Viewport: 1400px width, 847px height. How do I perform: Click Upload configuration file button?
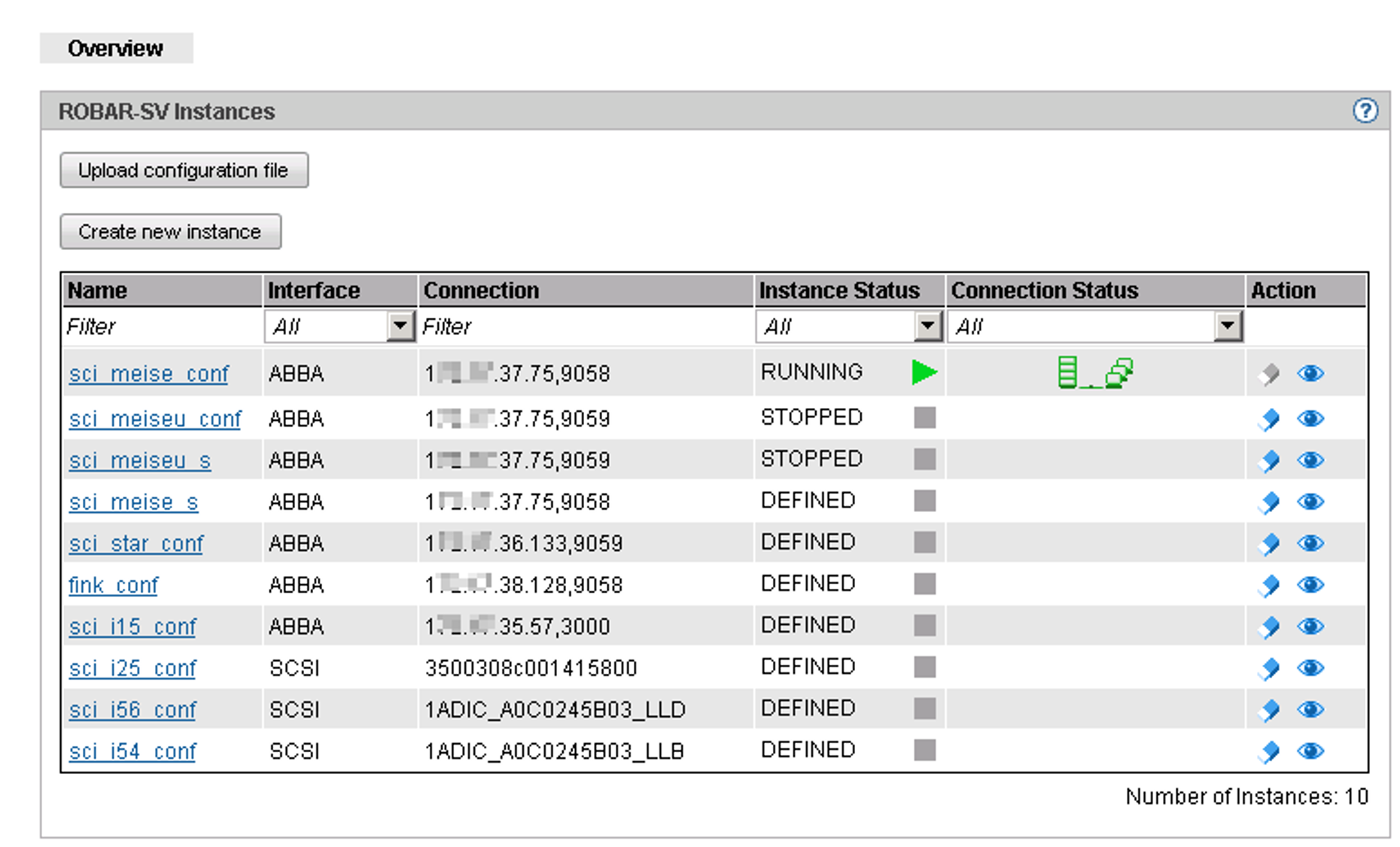pos(184,171)
